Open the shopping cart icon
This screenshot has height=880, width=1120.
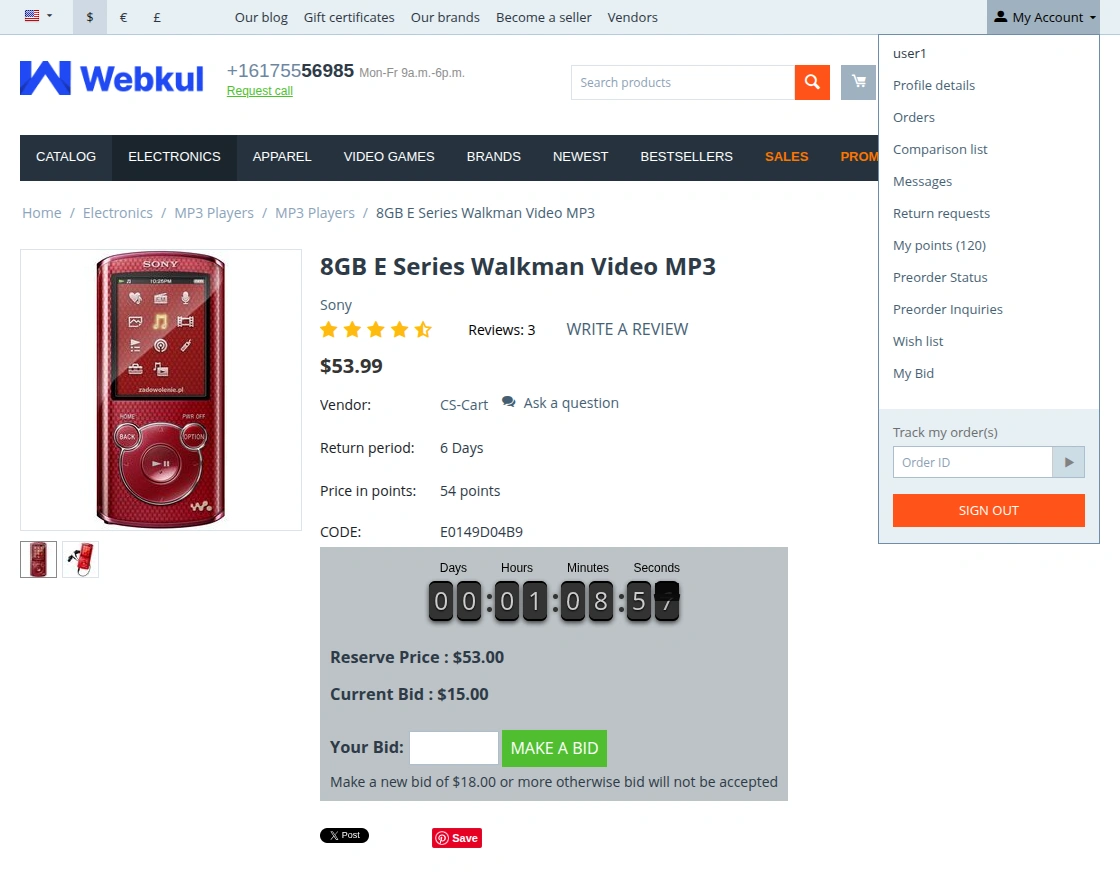(x=859, y=82)
